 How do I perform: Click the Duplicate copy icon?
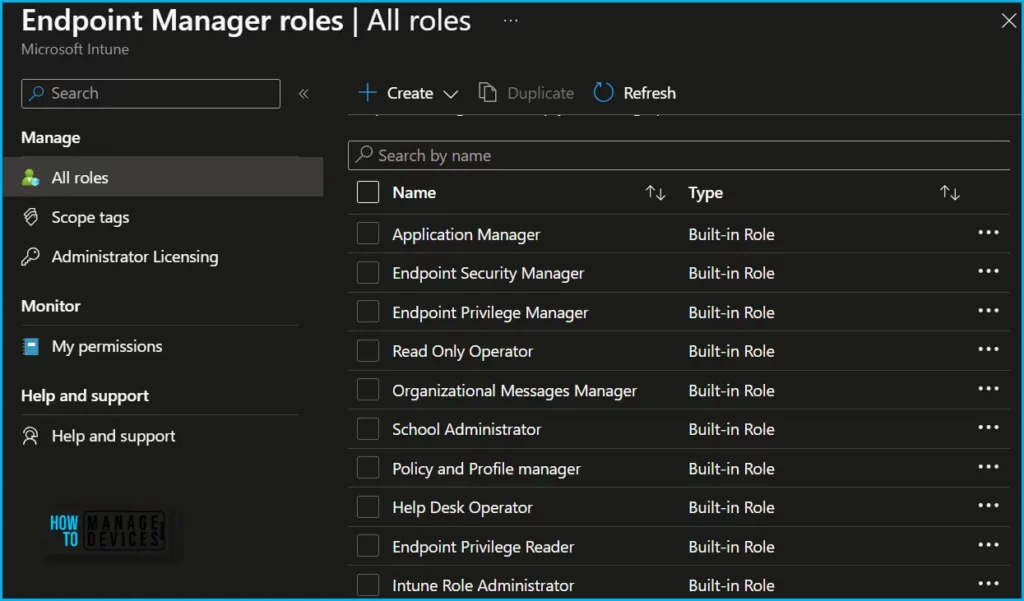[x=487, y=93]
